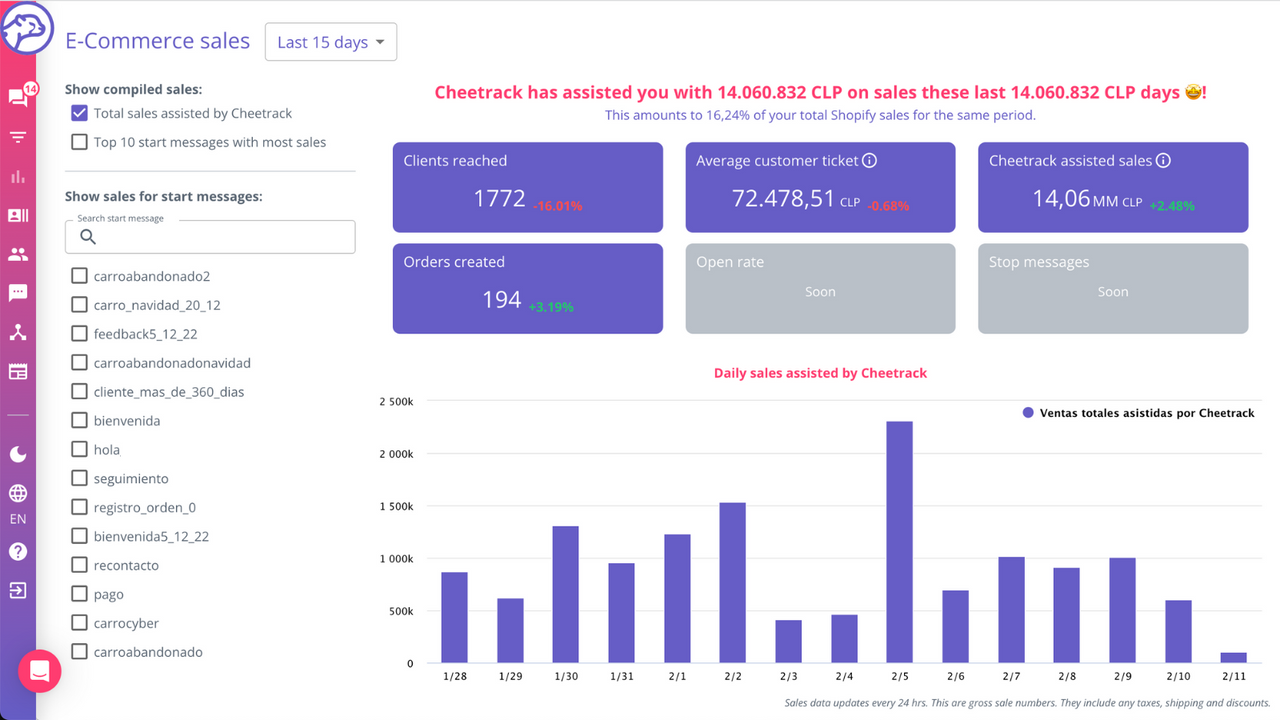Click the search magnifier icon
The image size is (1280, 720).
pyautogui.click(x=88, y=237)
